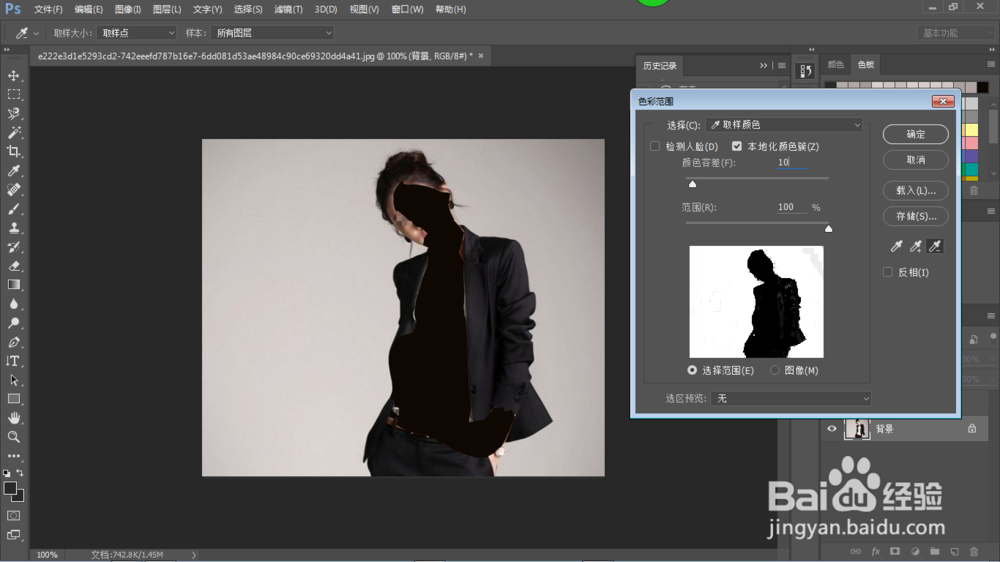Click the 存储(S)... Save button

915,216
